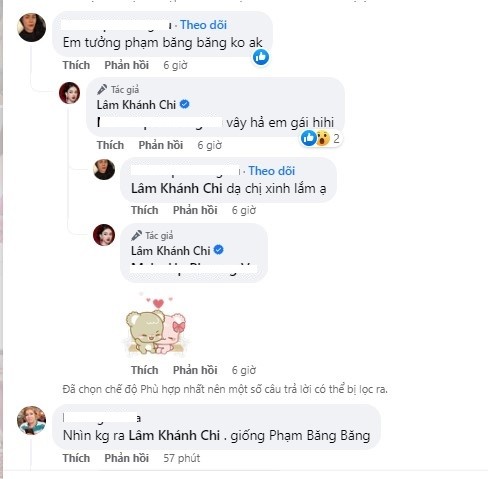The height and width of the screenshot is (479, 488).
Task: Click the verified badge beside first Lâm Khánh Chi
Action: click(x=184, y=104)
